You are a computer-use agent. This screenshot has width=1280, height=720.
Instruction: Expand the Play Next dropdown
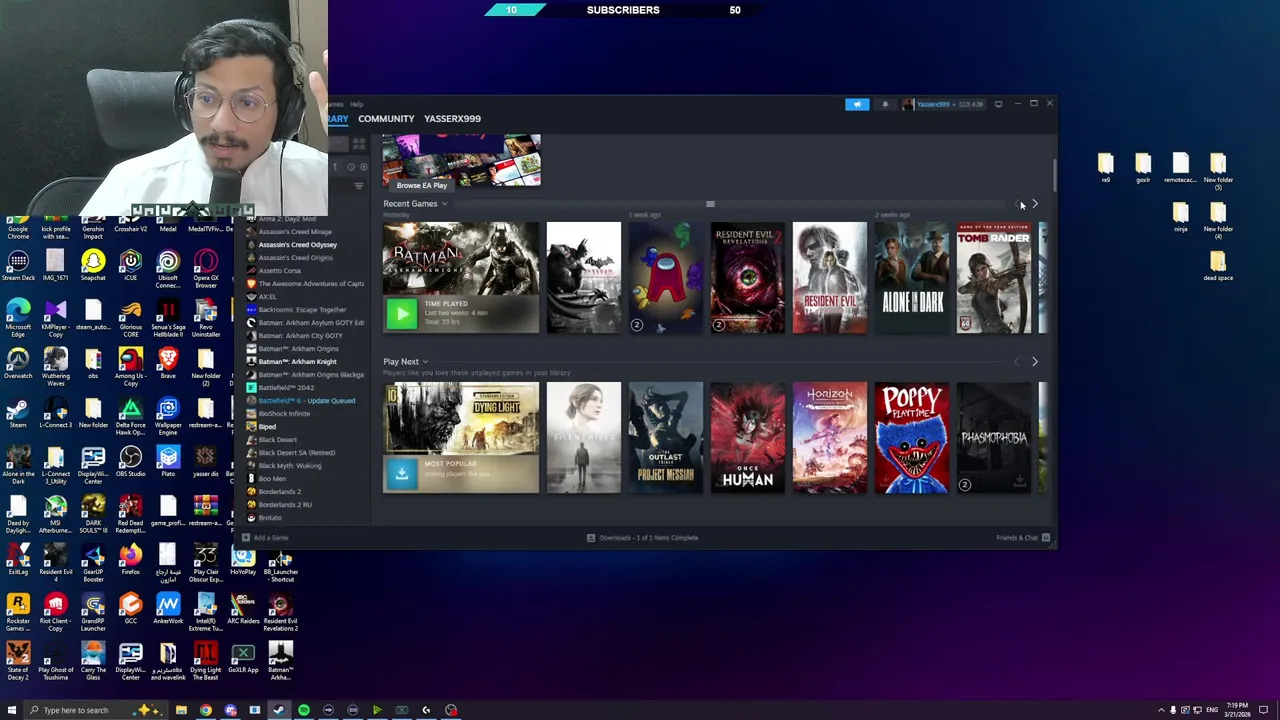pyautogui.click(x=425, y=362)
